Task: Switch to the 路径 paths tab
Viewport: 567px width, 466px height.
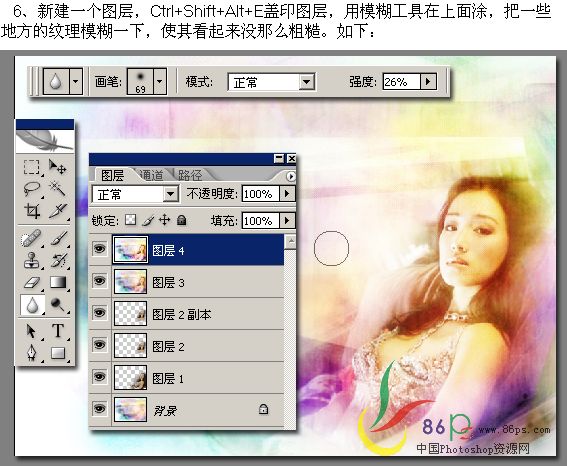Action: point(191,175)
